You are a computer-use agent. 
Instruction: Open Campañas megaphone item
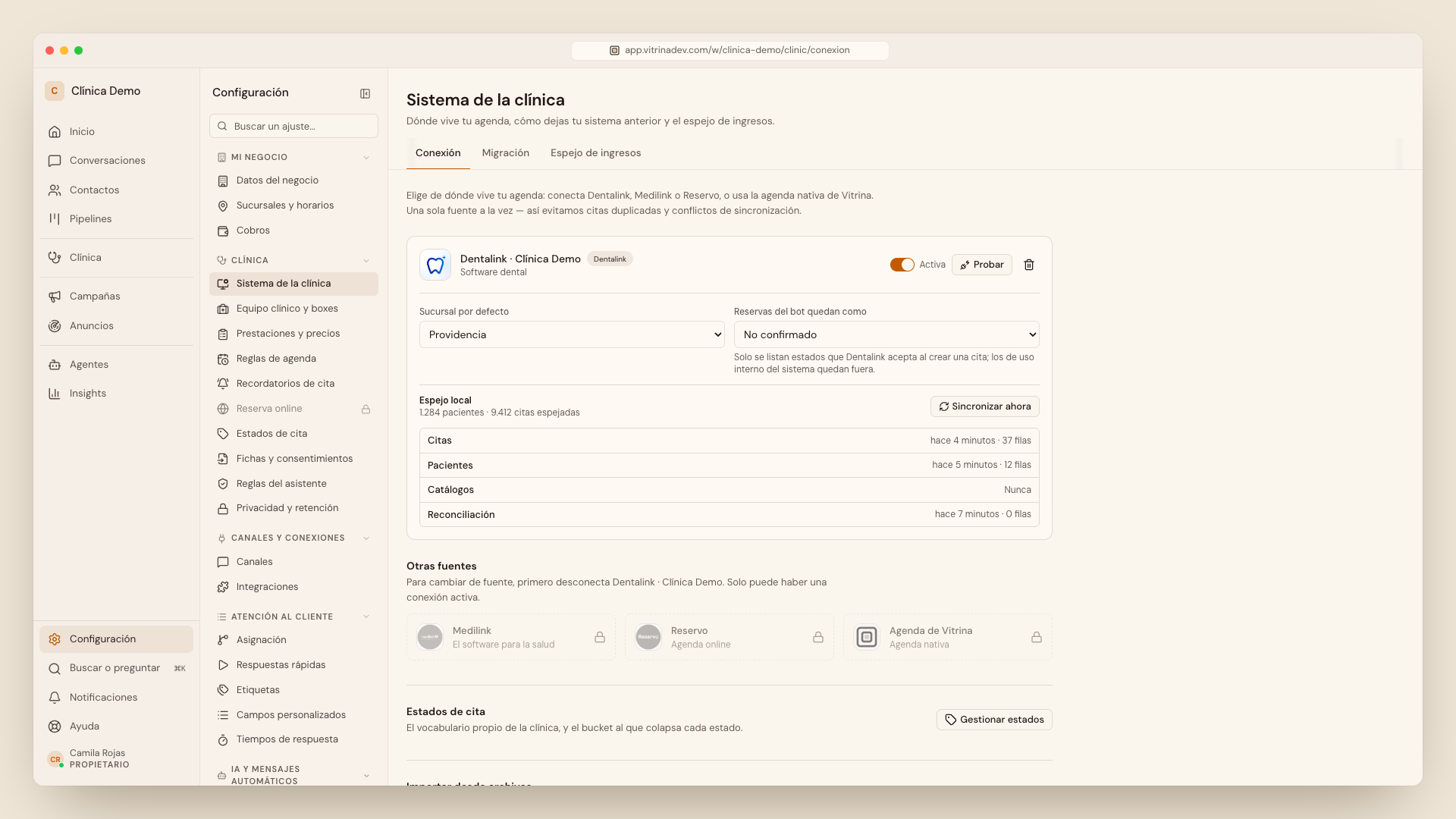click(116, 297)
